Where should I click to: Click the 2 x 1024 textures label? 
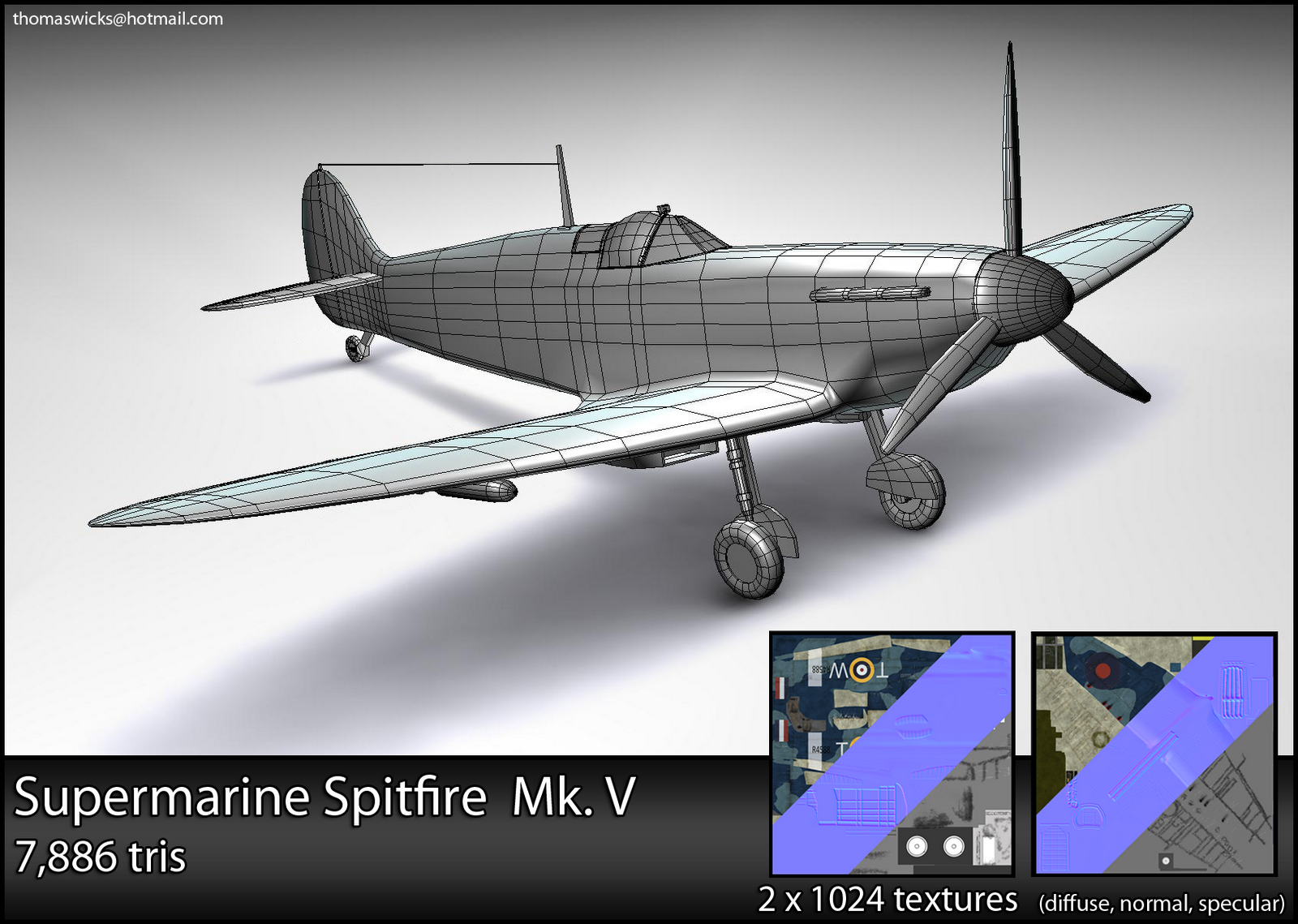click(x=884, y=899)
